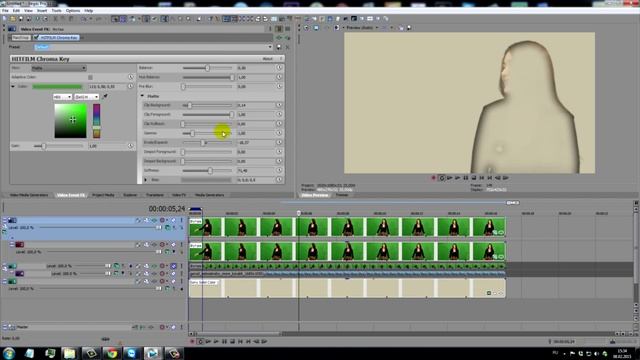Toggle loop playback in preview transport
640x360 pixels.
442,178
